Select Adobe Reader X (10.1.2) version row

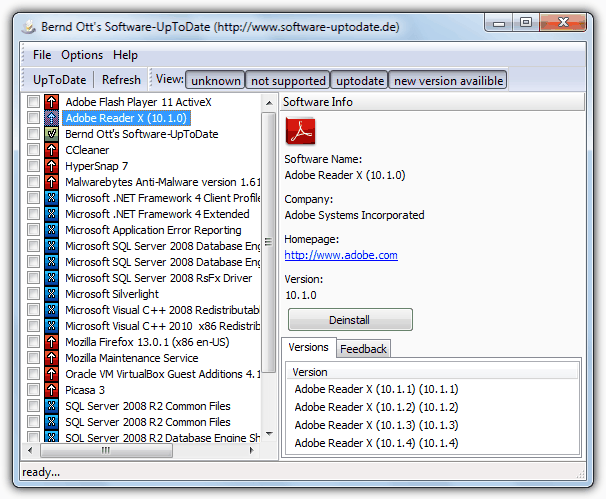click(x=376, y=407)
